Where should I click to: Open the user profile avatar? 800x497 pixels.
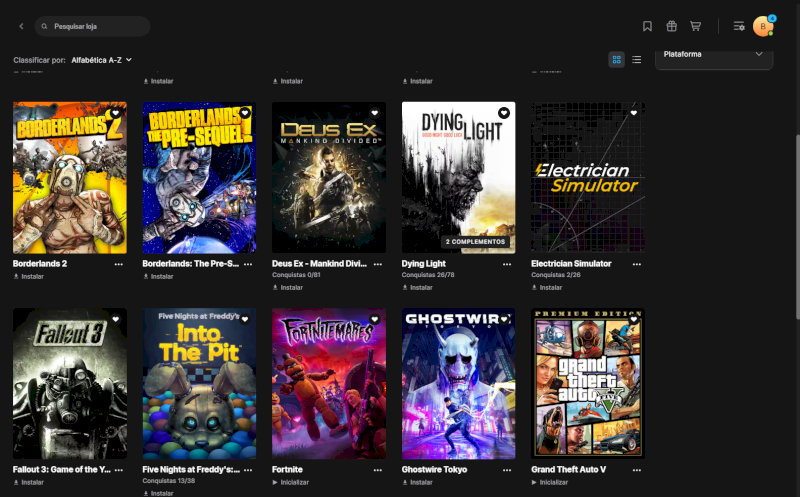763,26
